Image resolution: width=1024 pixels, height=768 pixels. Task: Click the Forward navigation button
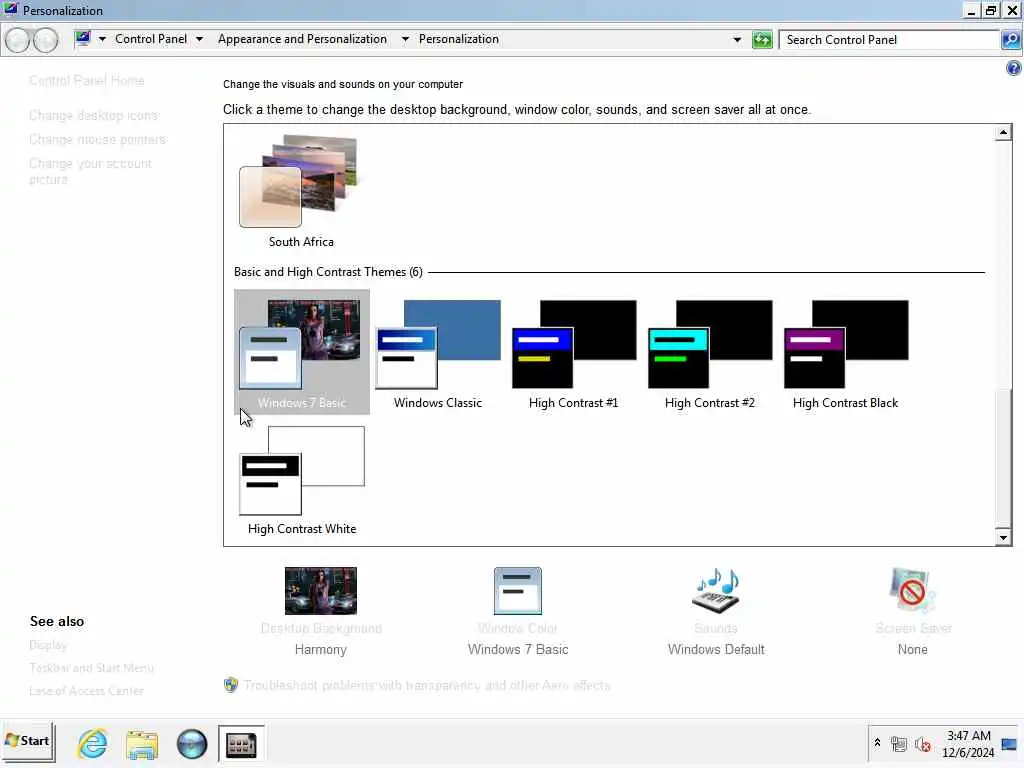click(x=46, y=40)
